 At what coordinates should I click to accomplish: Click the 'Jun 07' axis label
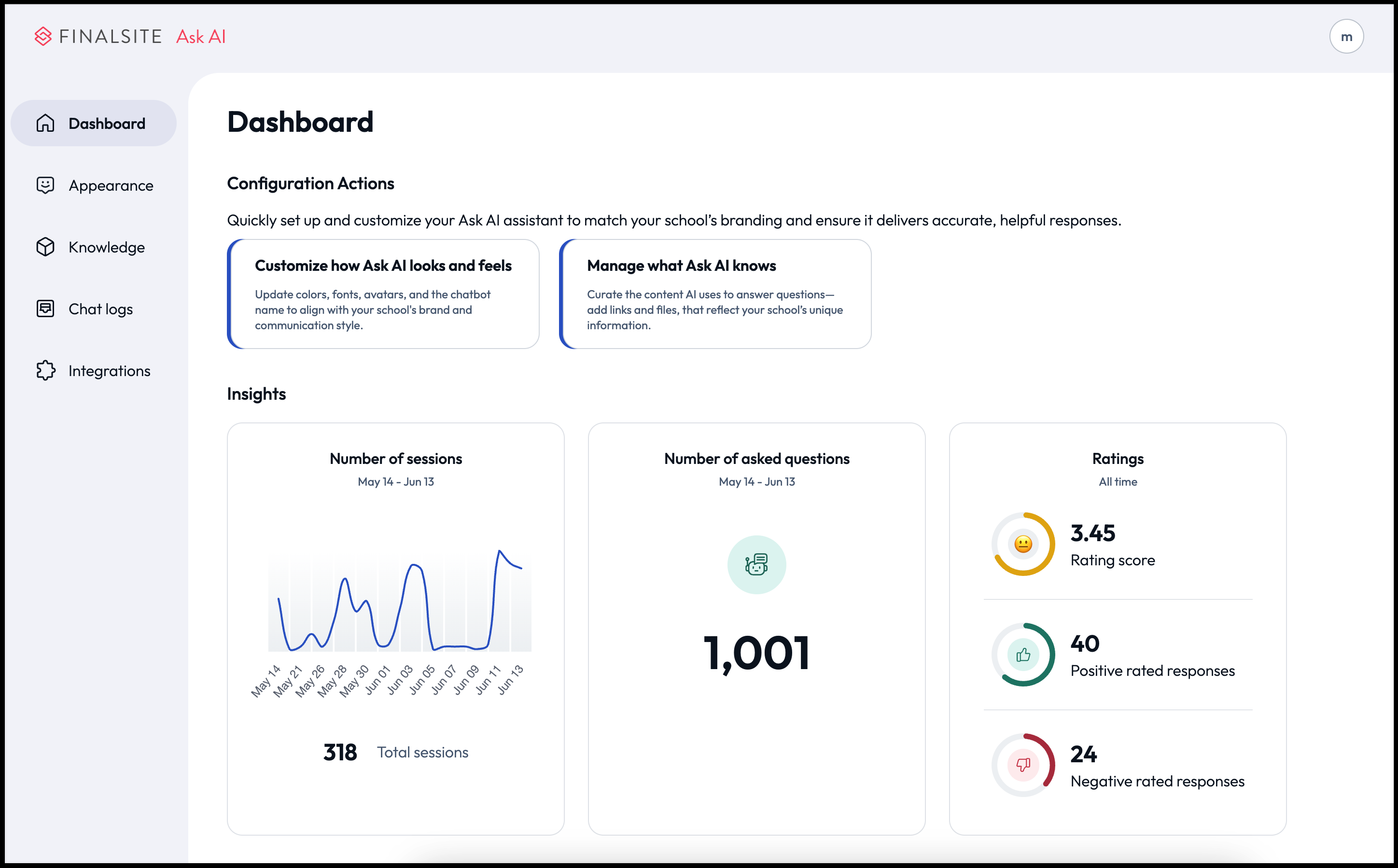point(444,679)
